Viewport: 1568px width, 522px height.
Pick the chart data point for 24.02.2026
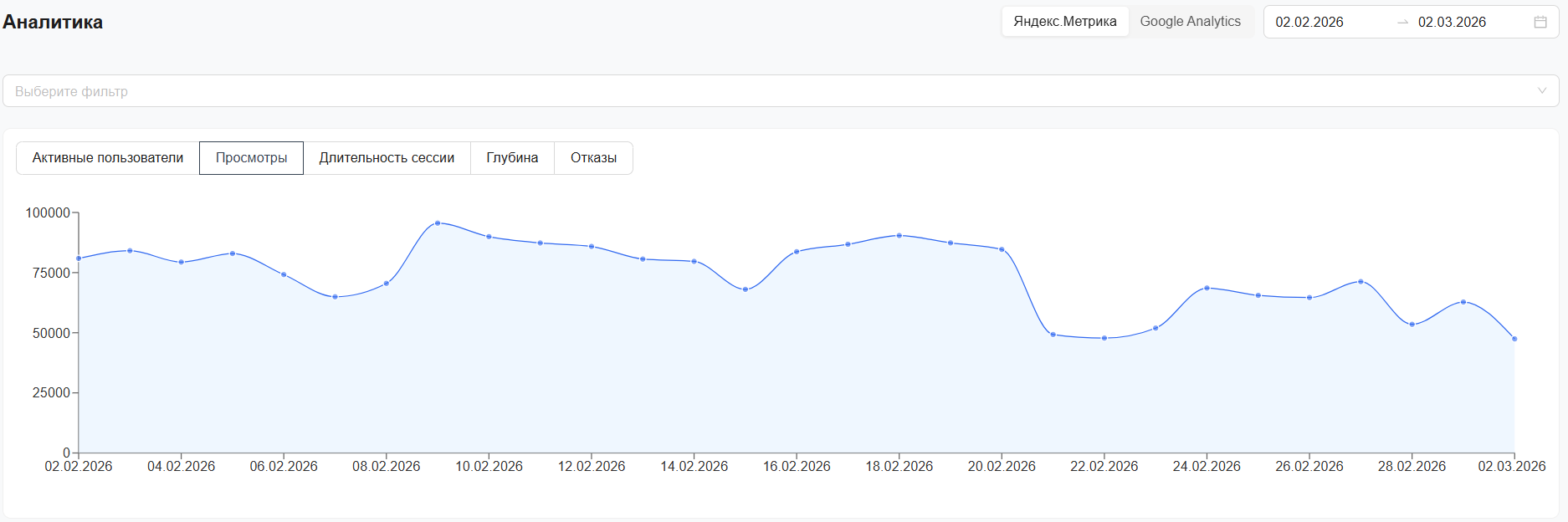tap(1207, 288)
